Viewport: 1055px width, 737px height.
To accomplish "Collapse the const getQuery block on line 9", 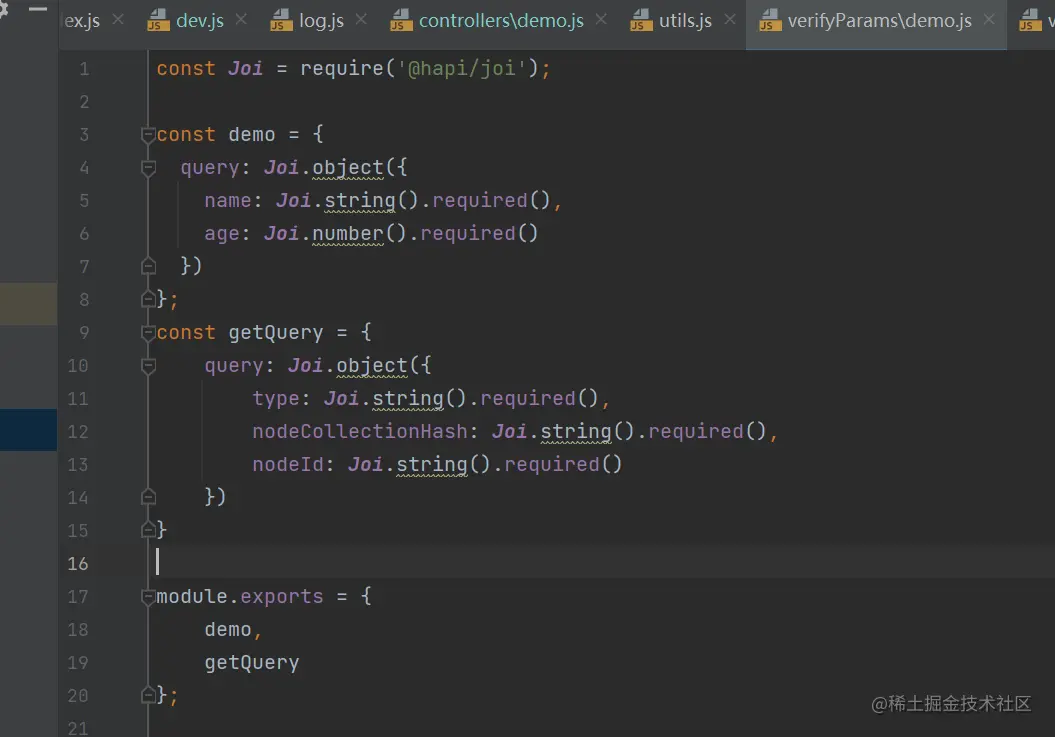I will pyautogui.click(x=149, y=332).
